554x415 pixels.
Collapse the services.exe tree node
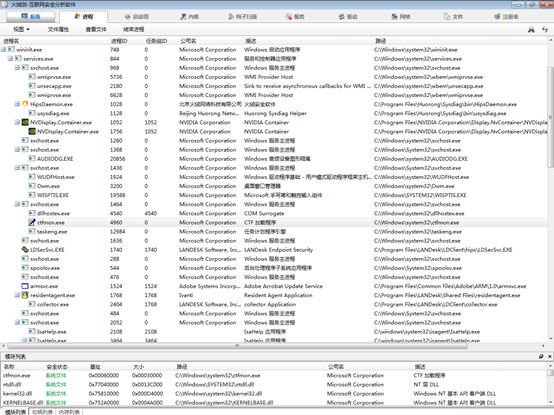(x=10, y=59)
